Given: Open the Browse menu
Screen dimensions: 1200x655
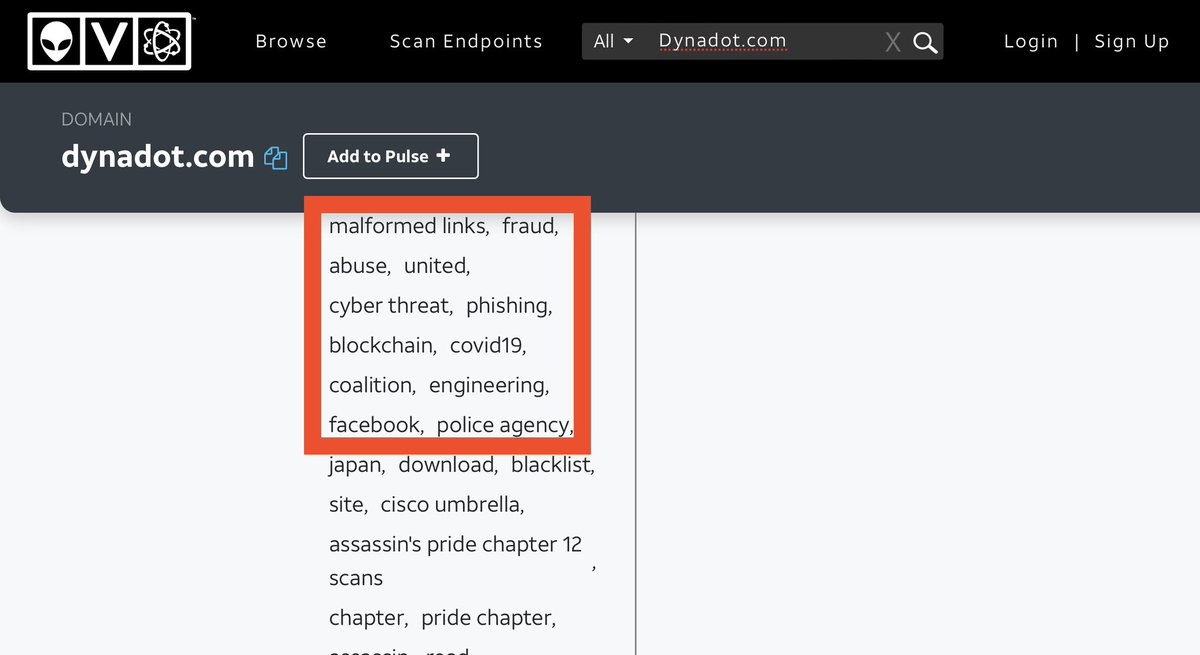Looking at the screenshot, I should point(291,42).
